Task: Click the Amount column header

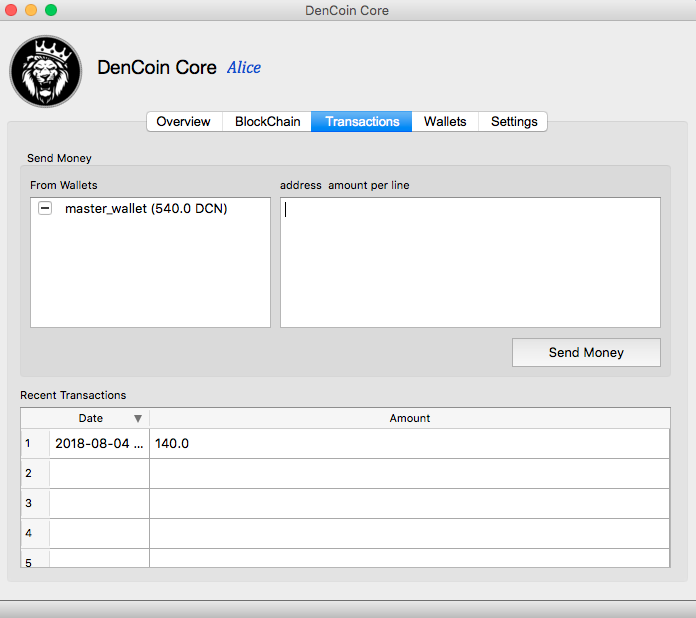Action: [x=410, y=418]
